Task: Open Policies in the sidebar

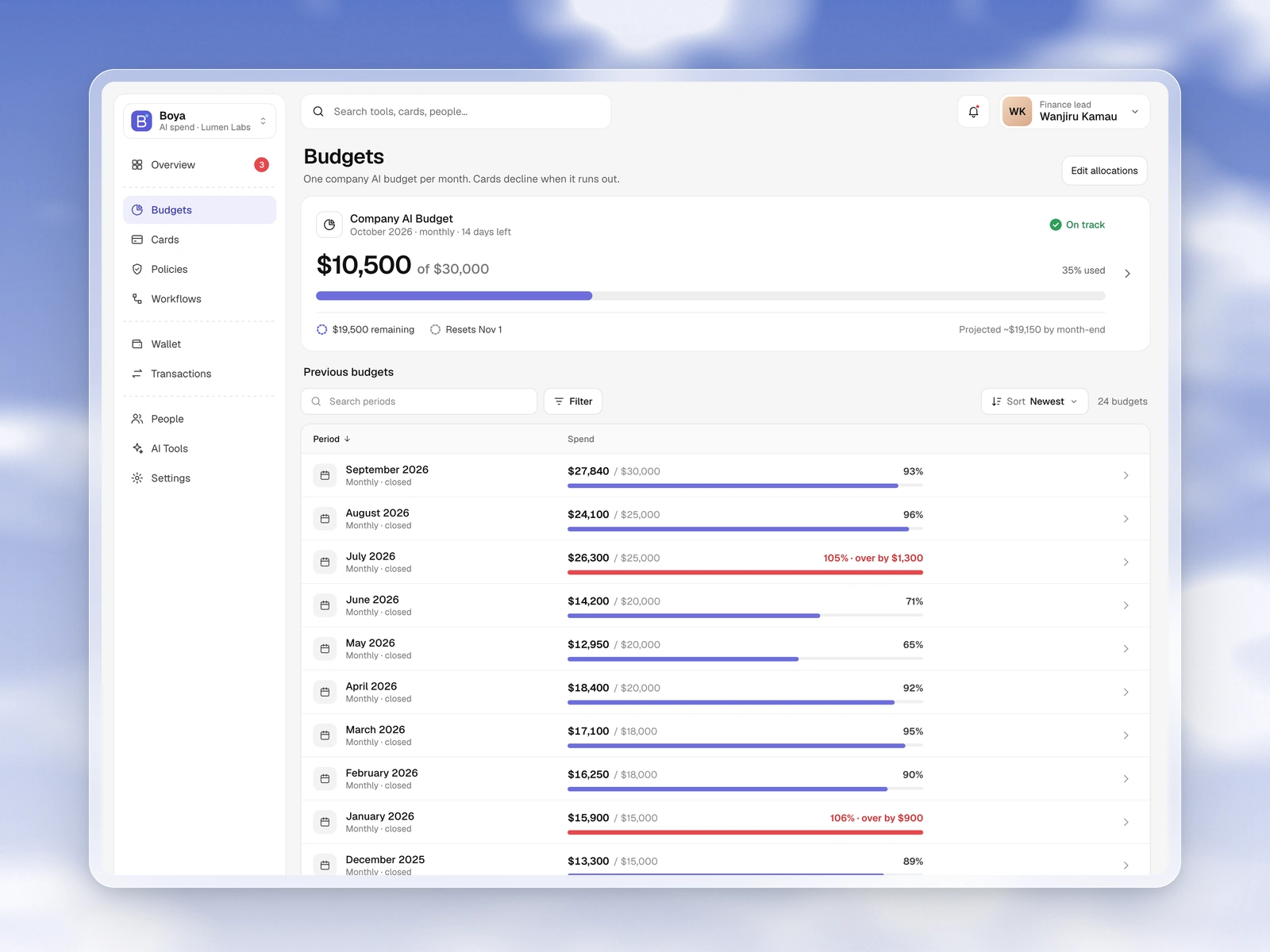Action: (x=200, y=270)
